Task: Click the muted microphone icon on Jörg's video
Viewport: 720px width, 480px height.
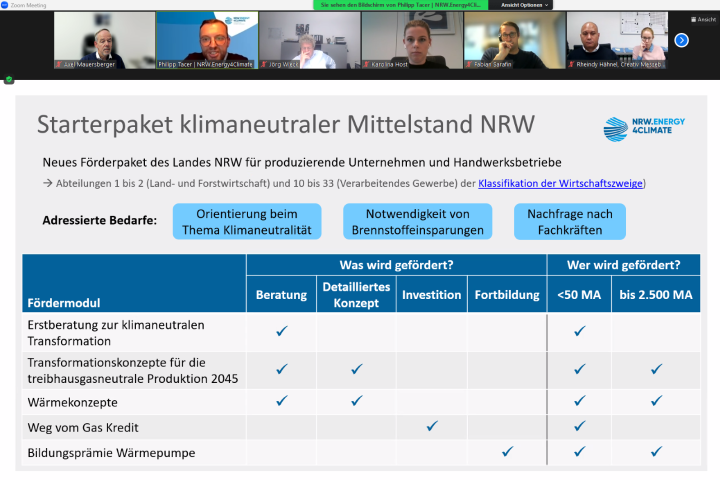Action: coord(264,64)
